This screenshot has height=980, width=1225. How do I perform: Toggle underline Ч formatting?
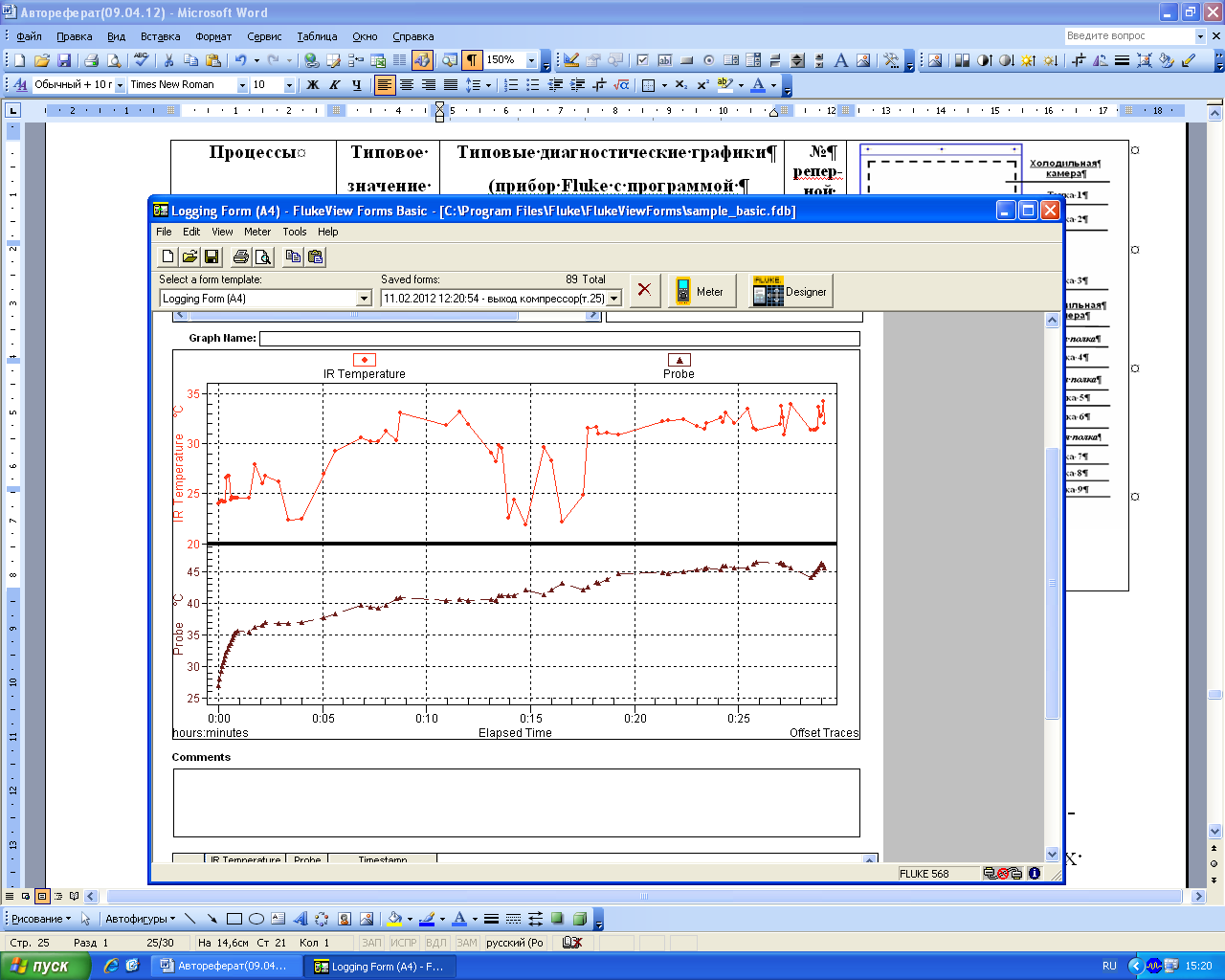356,85
